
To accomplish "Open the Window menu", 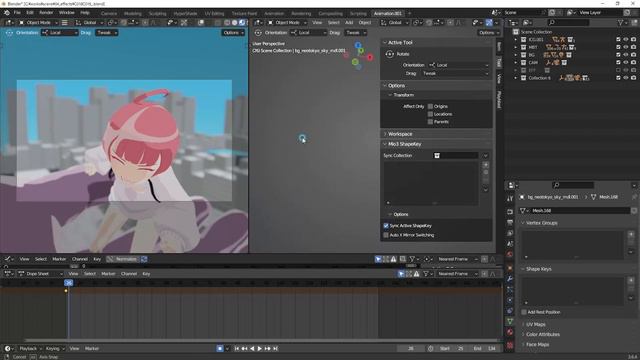I will coord(67,13).
